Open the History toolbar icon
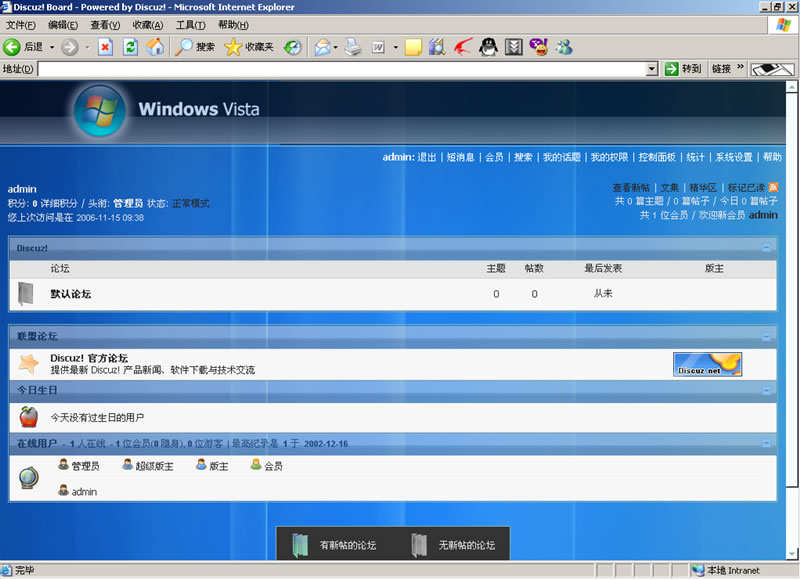Screen dimensions: 800x579 tap(292, 47)
